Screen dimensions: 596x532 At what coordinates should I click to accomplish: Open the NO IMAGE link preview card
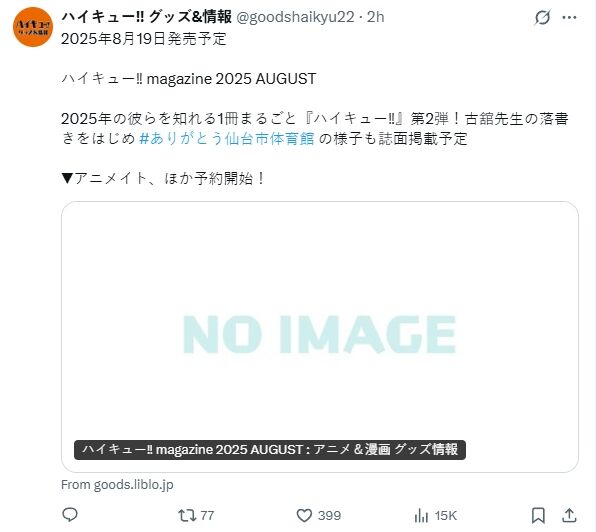(320, 337)
